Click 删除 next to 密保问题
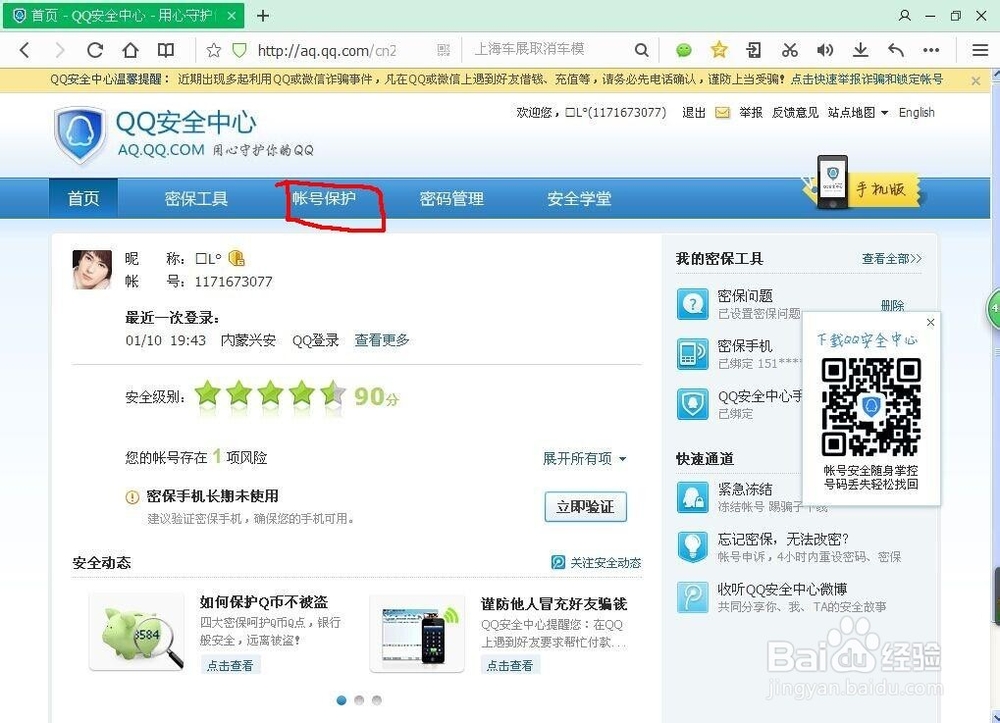 pos(892,305)
